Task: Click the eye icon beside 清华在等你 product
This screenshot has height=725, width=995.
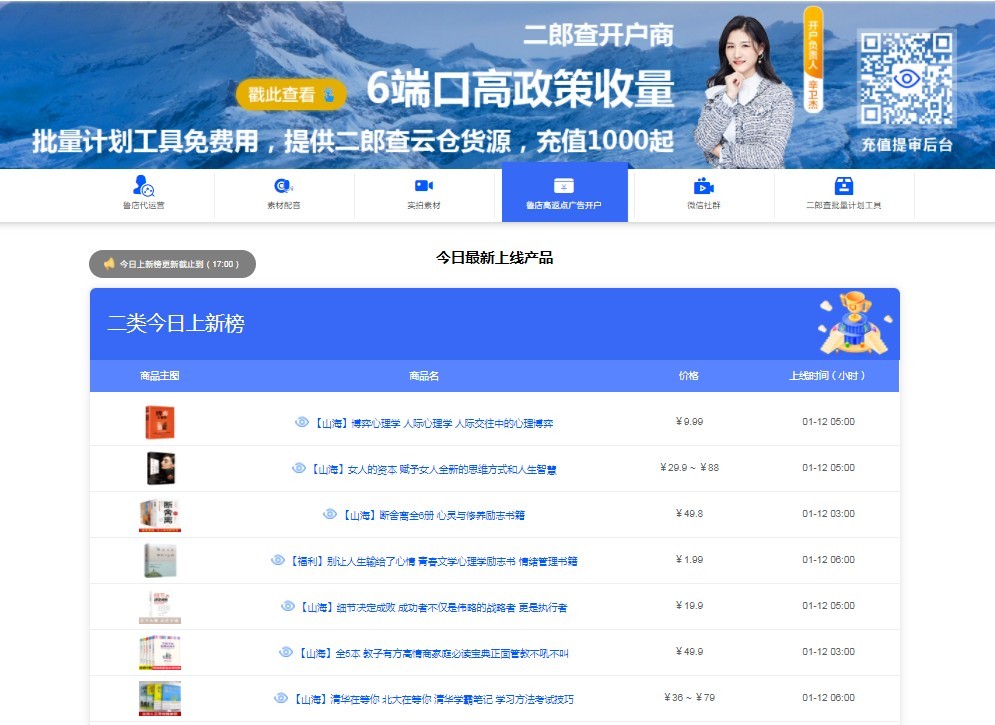Action: tap(281, 698)
